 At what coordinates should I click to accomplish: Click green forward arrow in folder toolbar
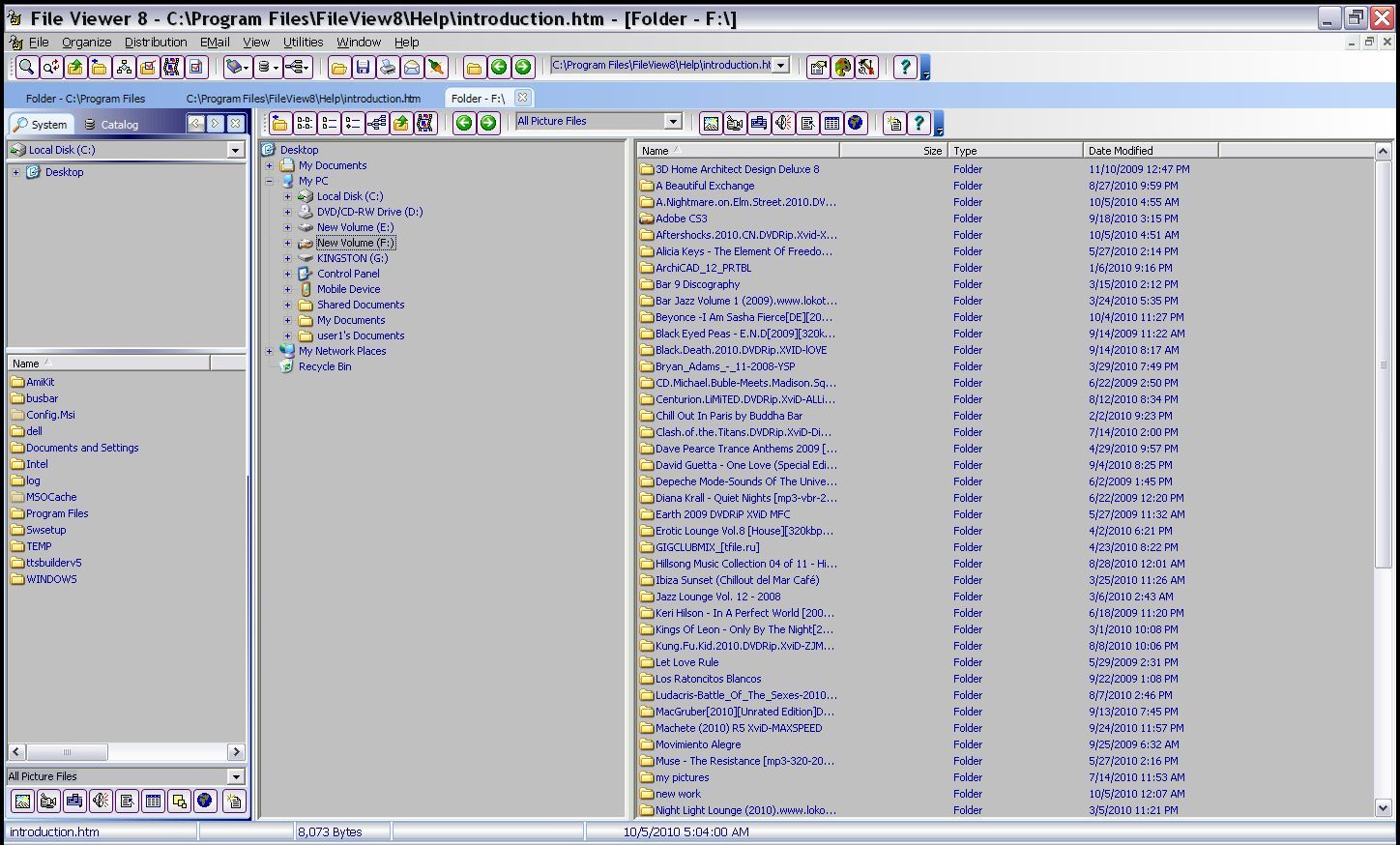[488, 123]
